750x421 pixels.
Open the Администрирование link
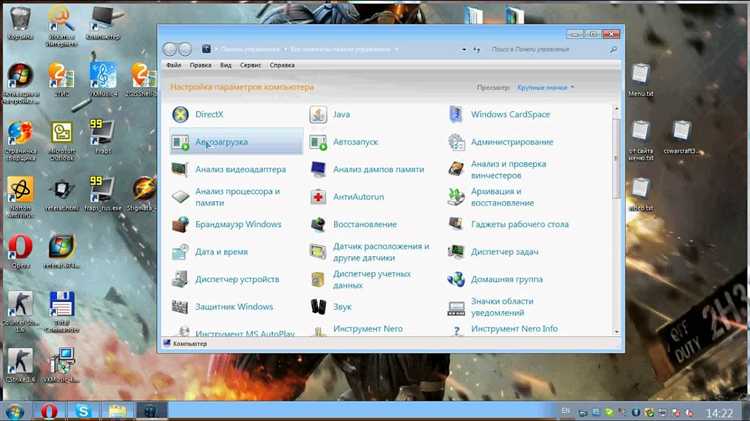pos(511,143)
